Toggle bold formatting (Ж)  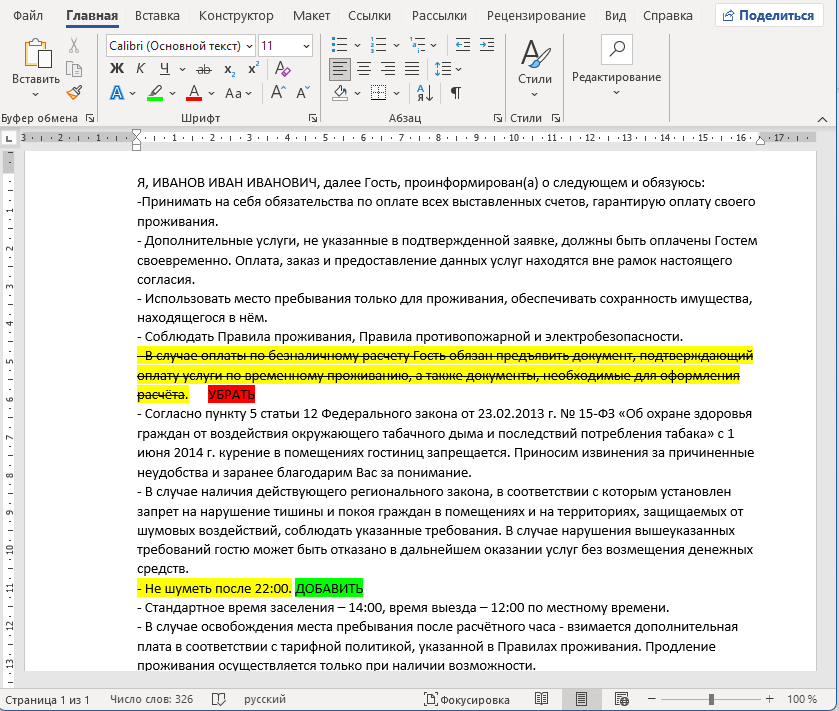point(117,68)
